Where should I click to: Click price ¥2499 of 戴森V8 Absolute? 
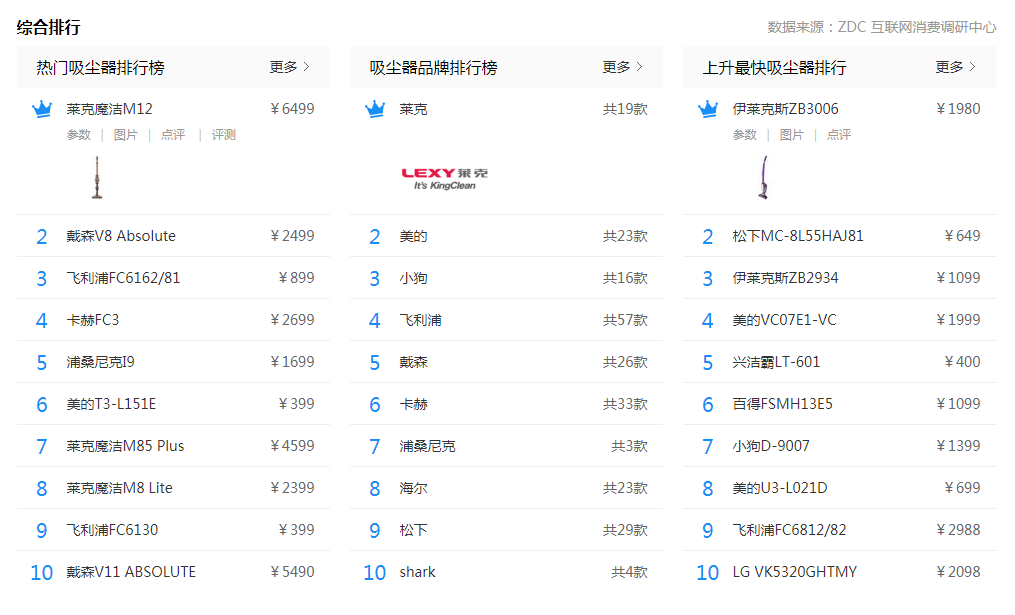tap(293, 236)
